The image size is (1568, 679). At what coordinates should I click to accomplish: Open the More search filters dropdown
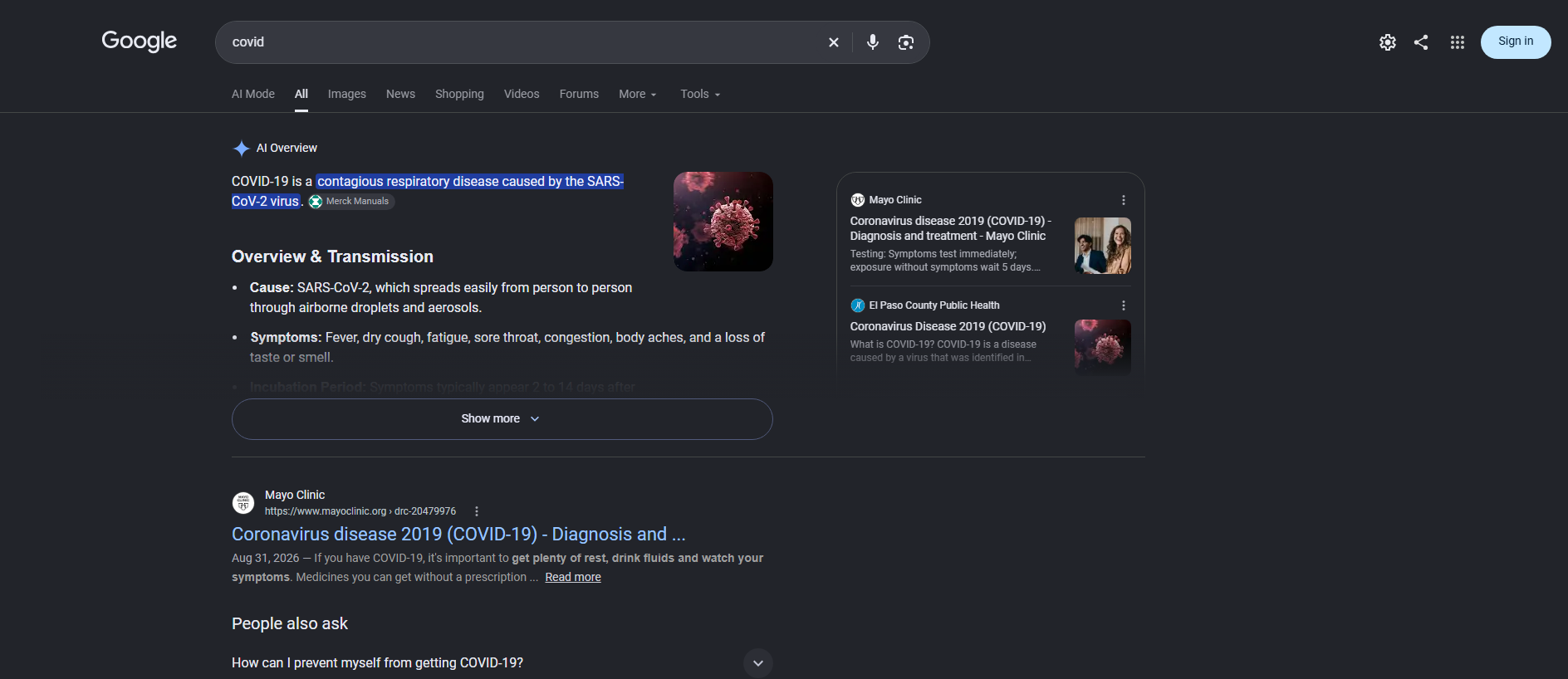[638, 95]
